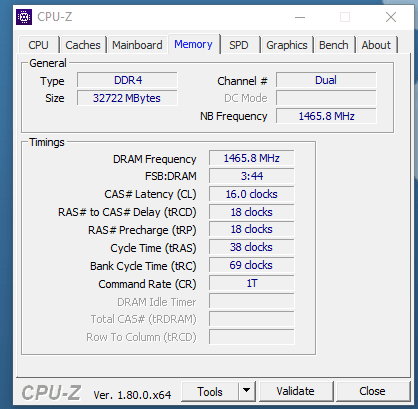Click the CAS# Latency value 16.0 clocks

252,194
